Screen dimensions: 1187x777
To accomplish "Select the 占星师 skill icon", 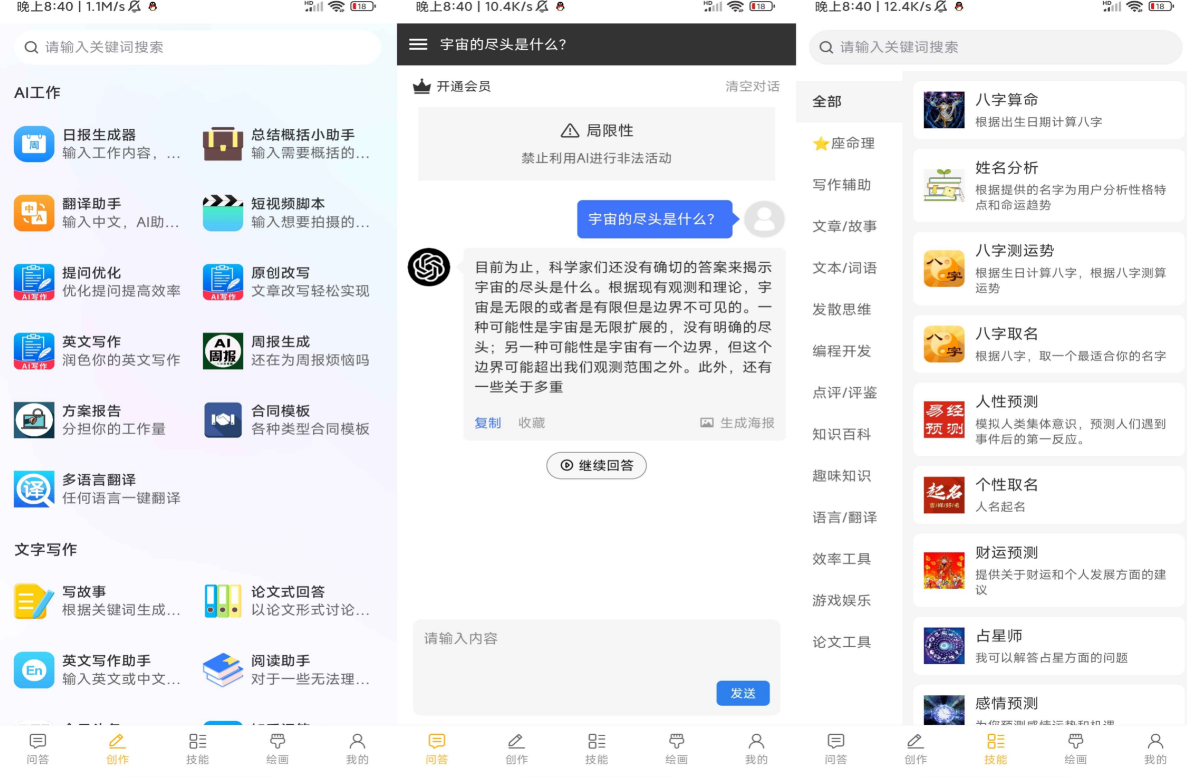I will tap(944, 646).
